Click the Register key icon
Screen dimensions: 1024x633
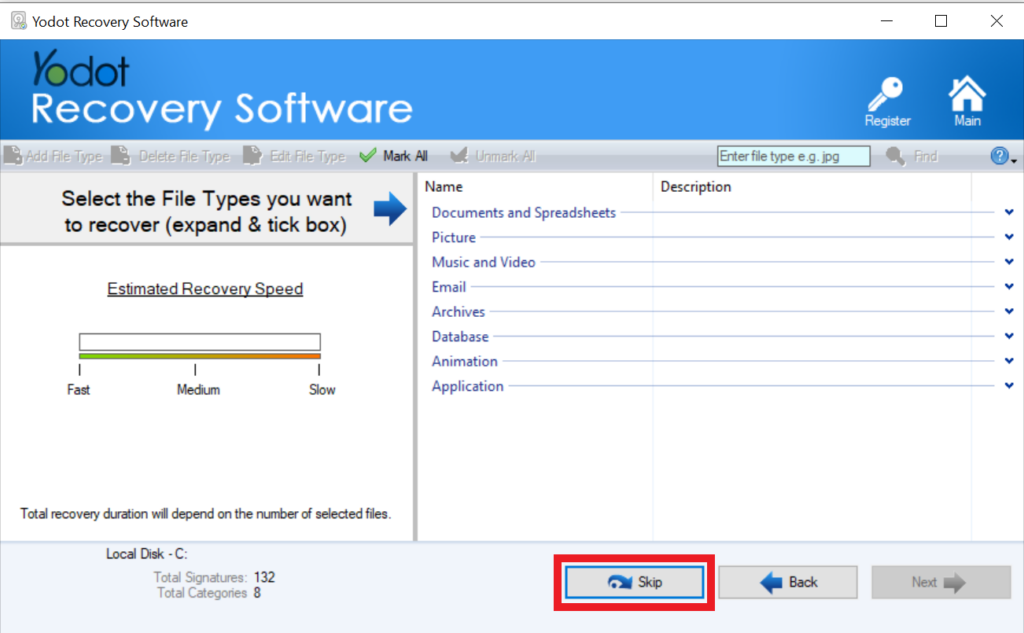point(886,95)
